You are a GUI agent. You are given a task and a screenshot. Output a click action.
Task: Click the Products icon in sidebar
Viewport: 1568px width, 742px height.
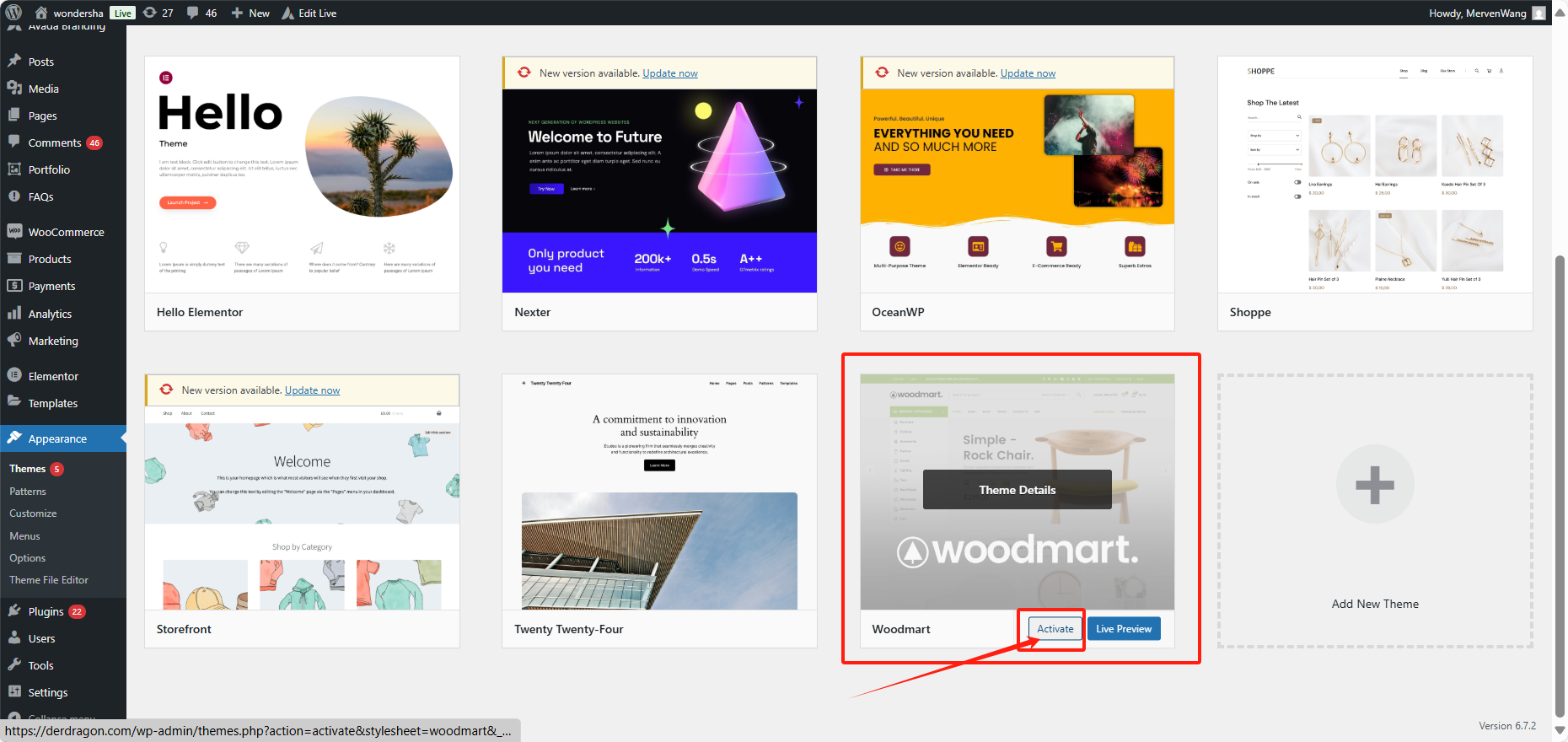14,258
